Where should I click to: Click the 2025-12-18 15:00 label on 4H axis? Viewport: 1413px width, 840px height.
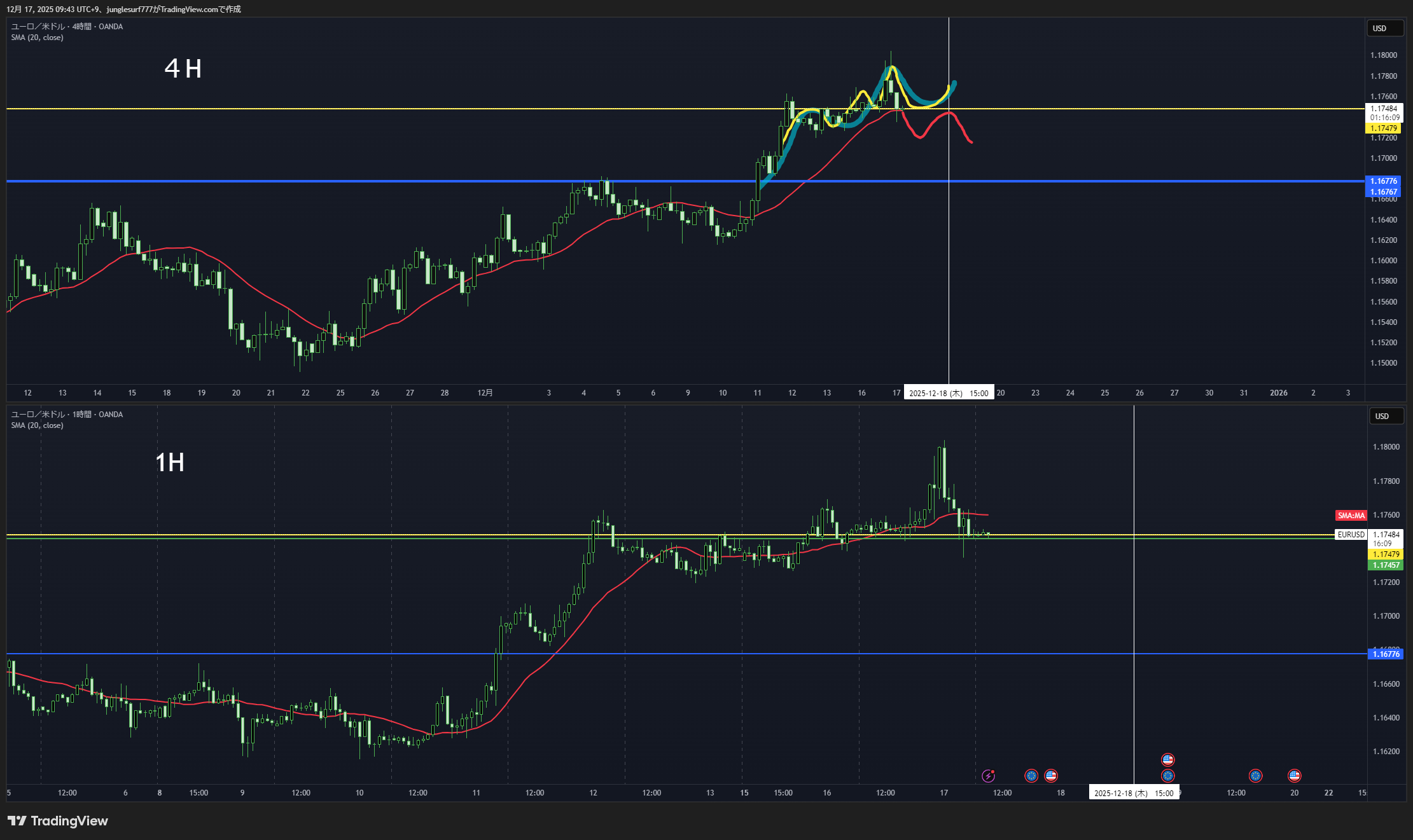click(x=948, y=393)
